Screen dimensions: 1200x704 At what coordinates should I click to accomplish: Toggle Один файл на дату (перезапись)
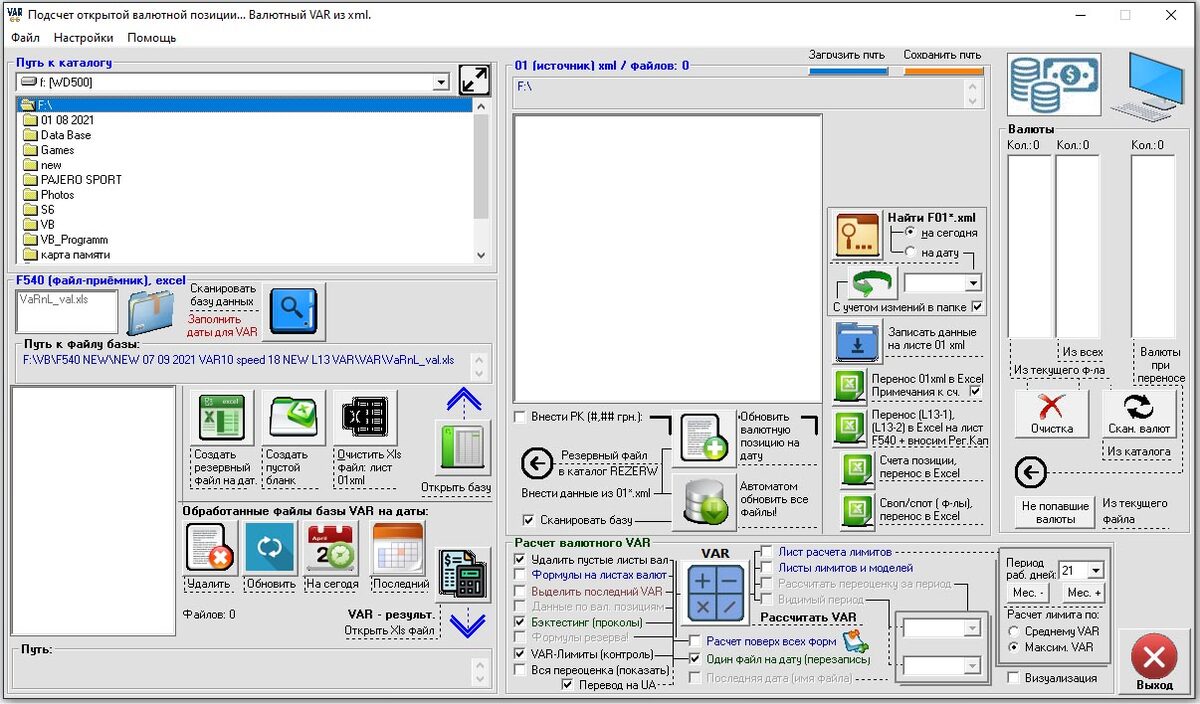pyautogui.click(x=696, y=659)
